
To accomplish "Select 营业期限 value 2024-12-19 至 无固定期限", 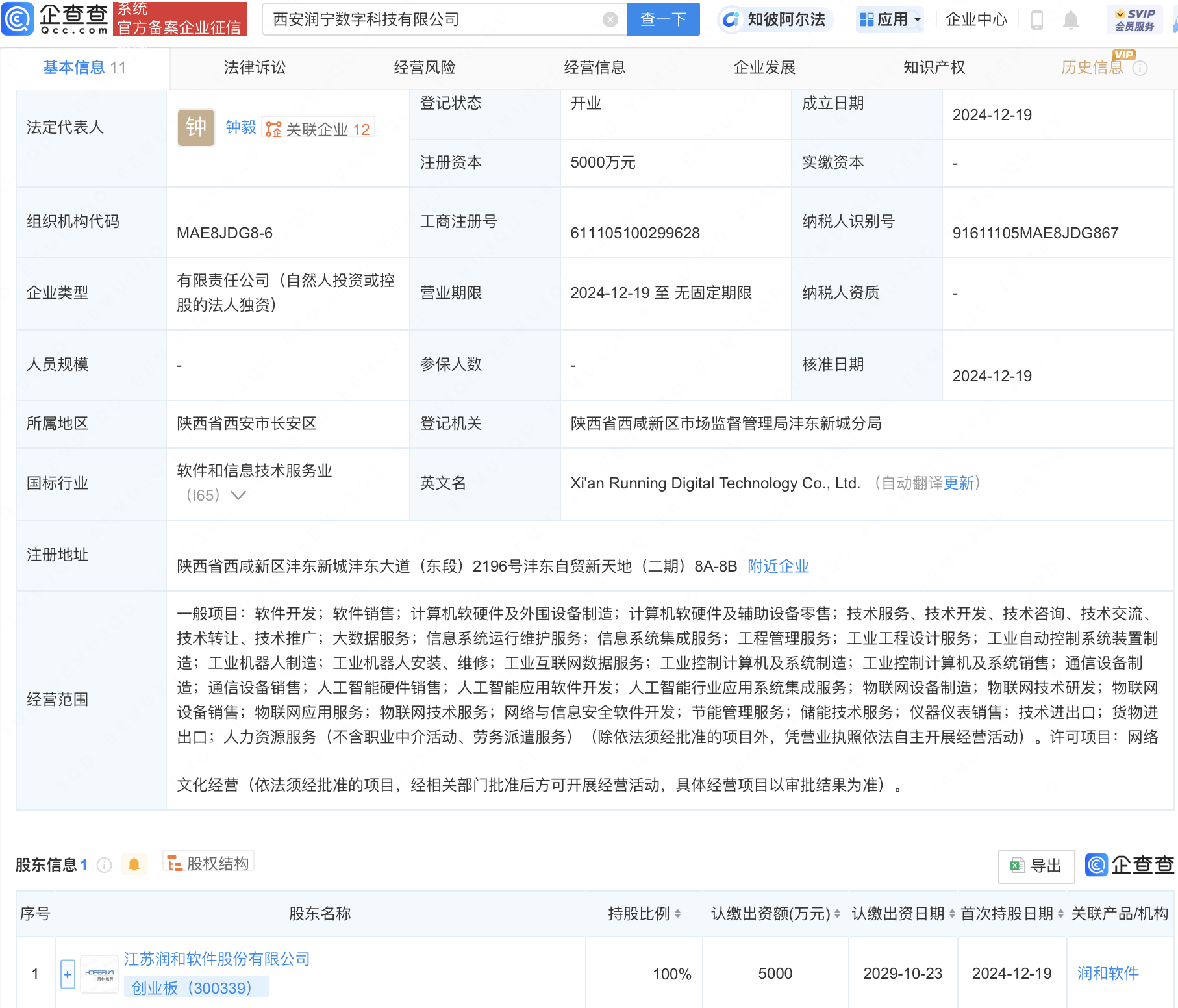I will [x=661, y=293].
